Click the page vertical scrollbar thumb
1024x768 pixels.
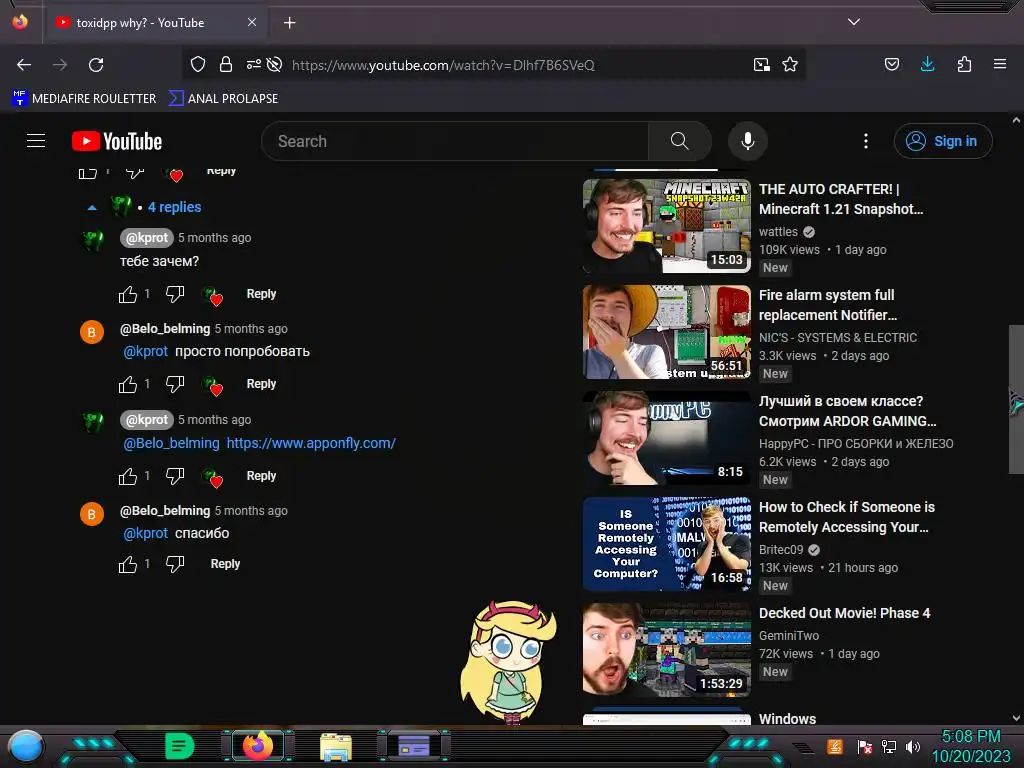click(x=1016, y=399)
